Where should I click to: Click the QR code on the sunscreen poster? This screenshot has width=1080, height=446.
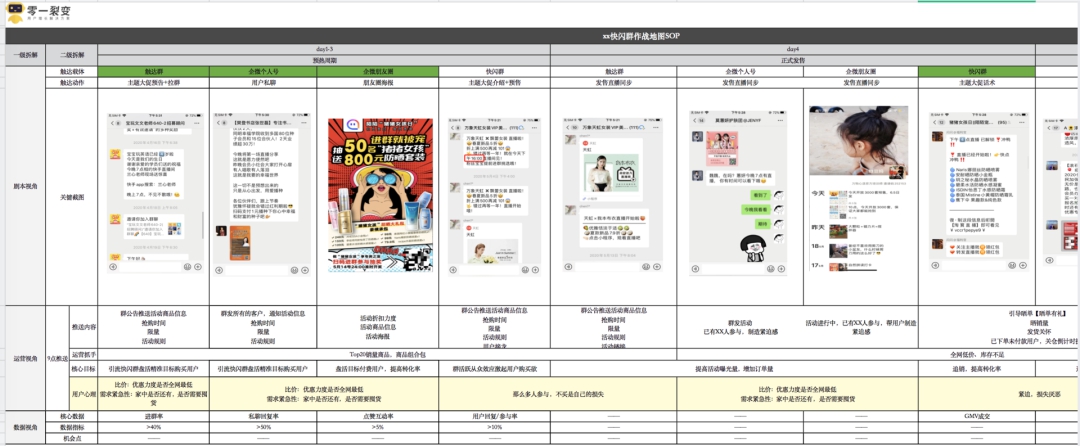418,257
